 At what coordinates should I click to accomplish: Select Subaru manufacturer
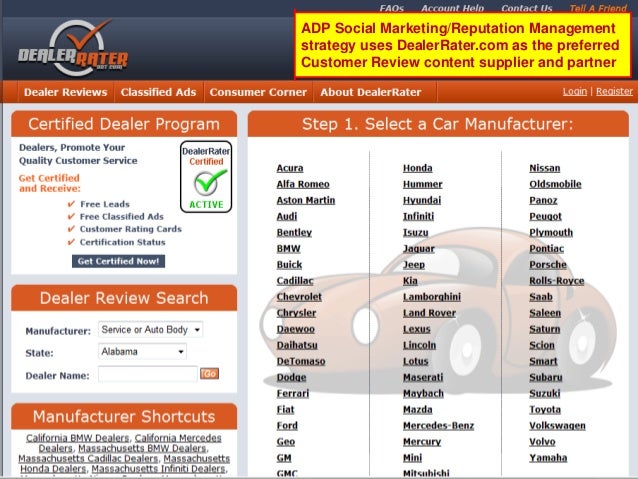point(546,378)
